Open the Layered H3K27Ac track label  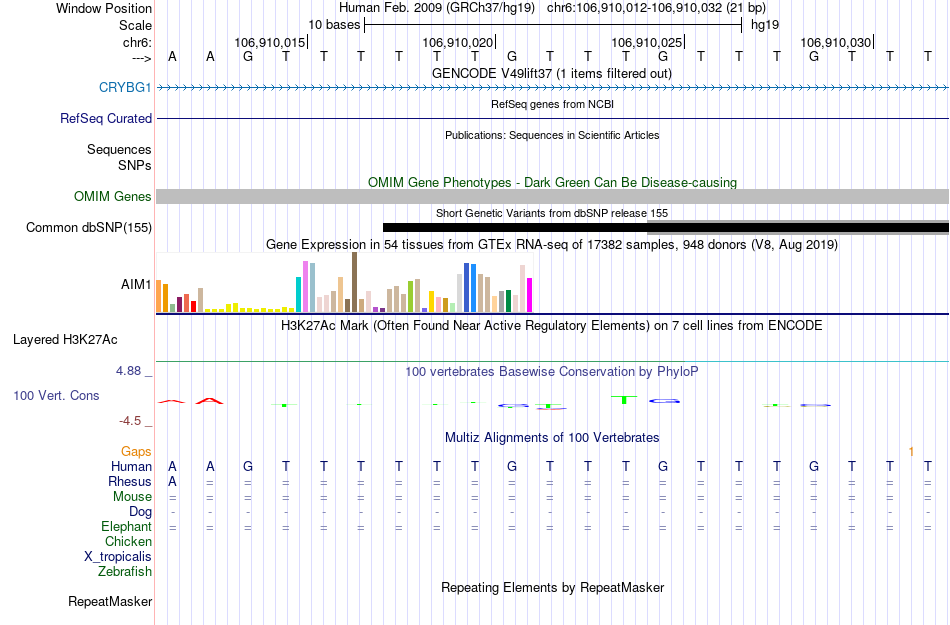coord(65,339)
